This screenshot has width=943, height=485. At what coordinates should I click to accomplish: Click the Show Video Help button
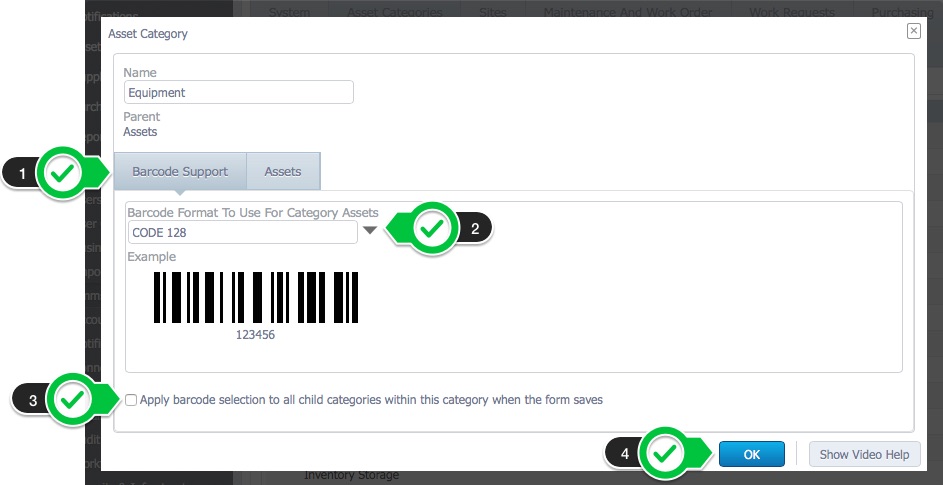(x=864, y=454)
